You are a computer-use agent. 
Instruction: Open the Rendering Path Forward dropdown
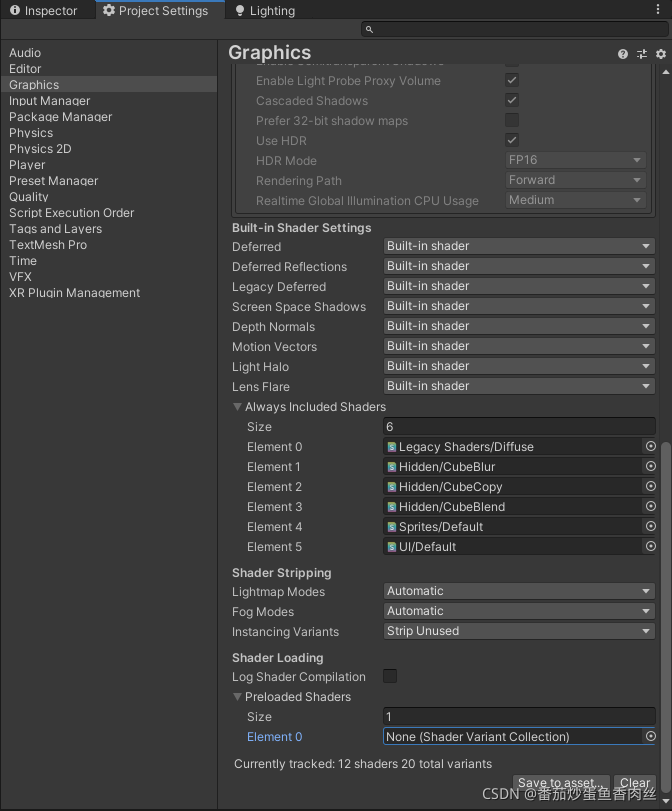click(575, 180)
